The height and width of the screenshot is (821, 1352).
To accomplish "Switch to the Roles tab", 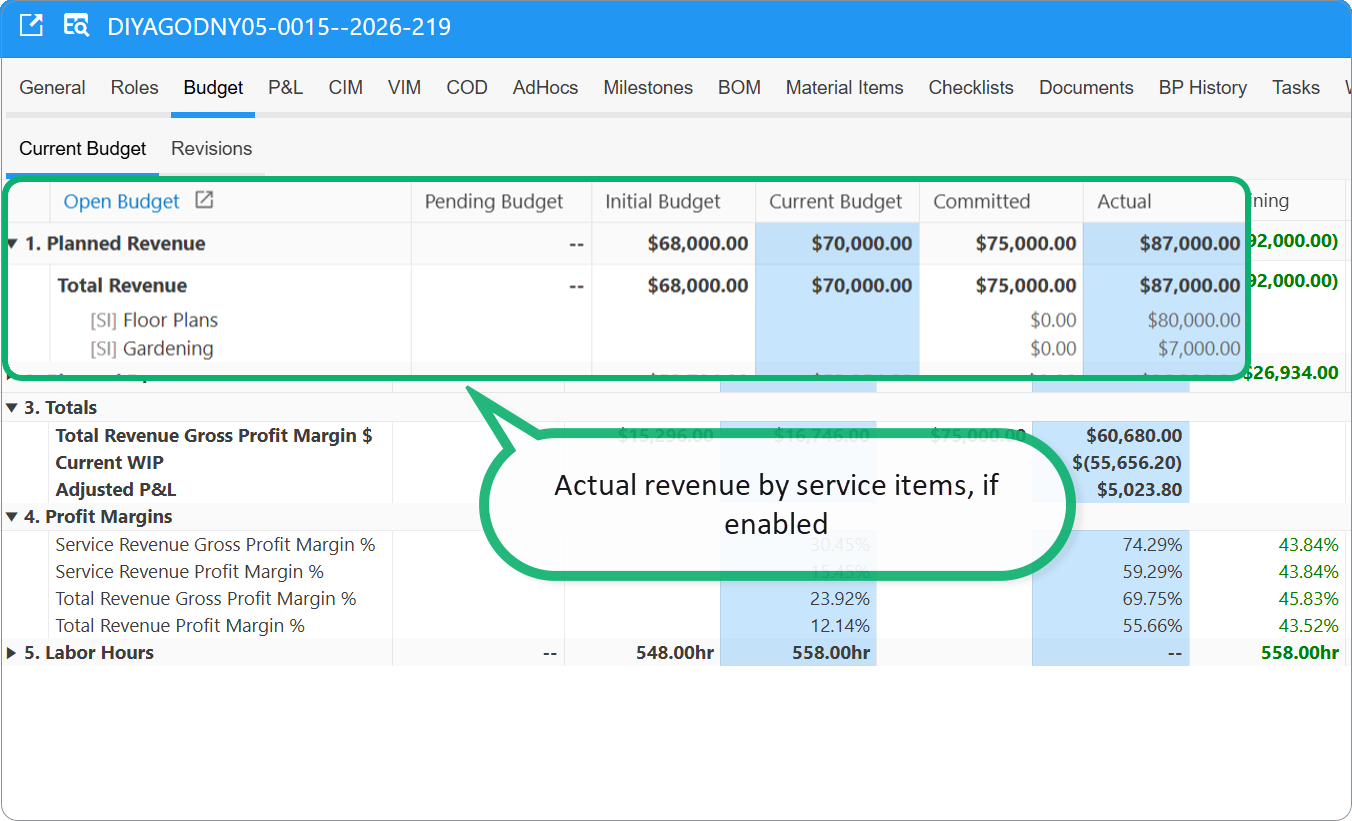I will [134, 88].
